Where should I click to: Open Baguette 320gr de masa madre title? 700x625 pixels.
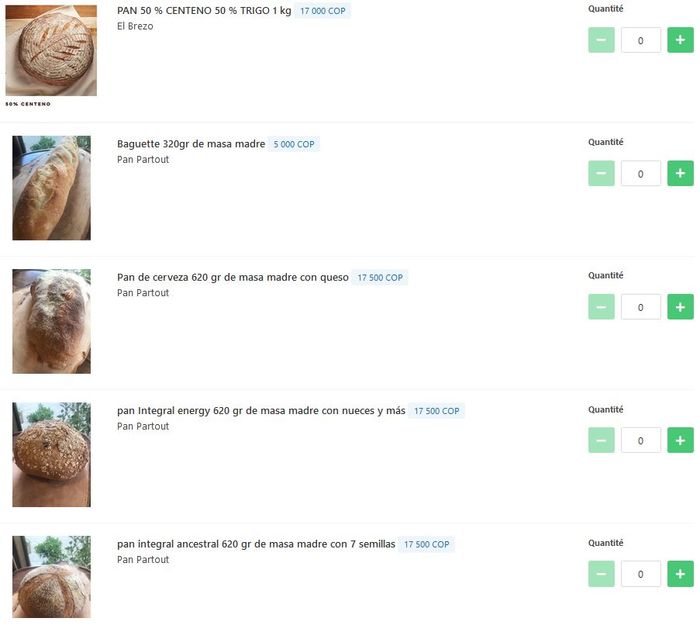(x=191, y=144)
